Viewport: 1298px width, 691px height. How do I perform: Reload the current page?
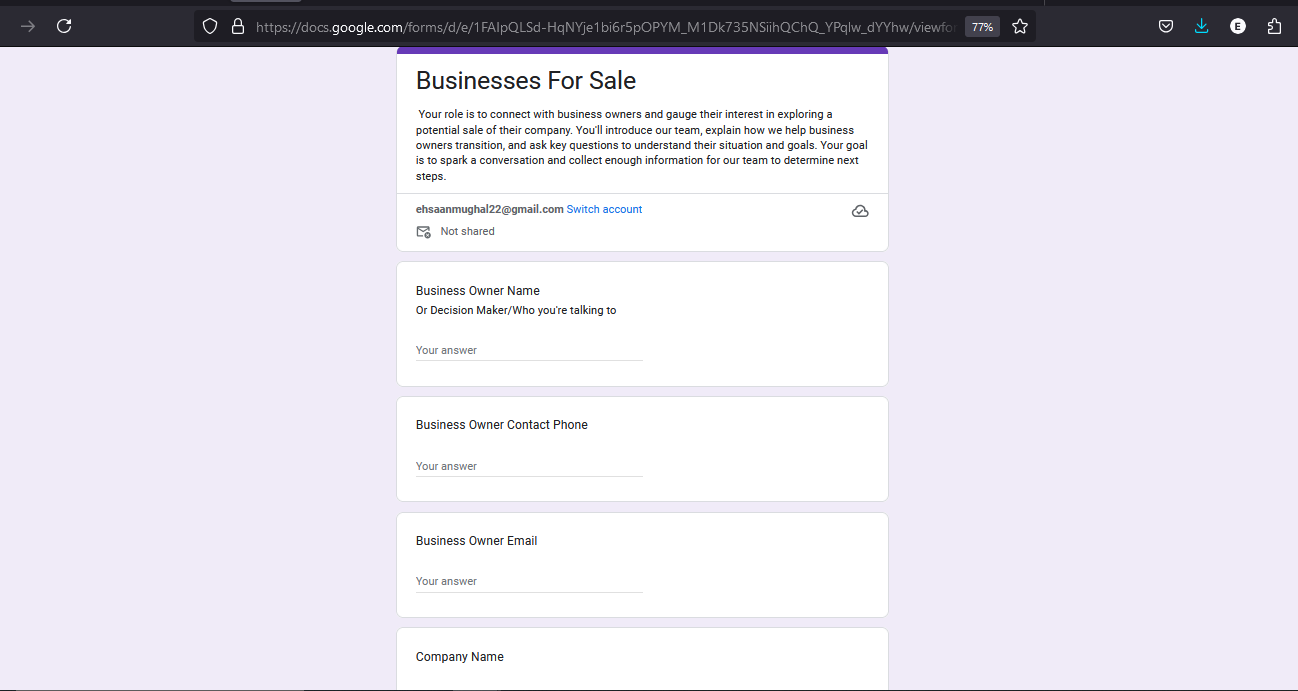64,26
